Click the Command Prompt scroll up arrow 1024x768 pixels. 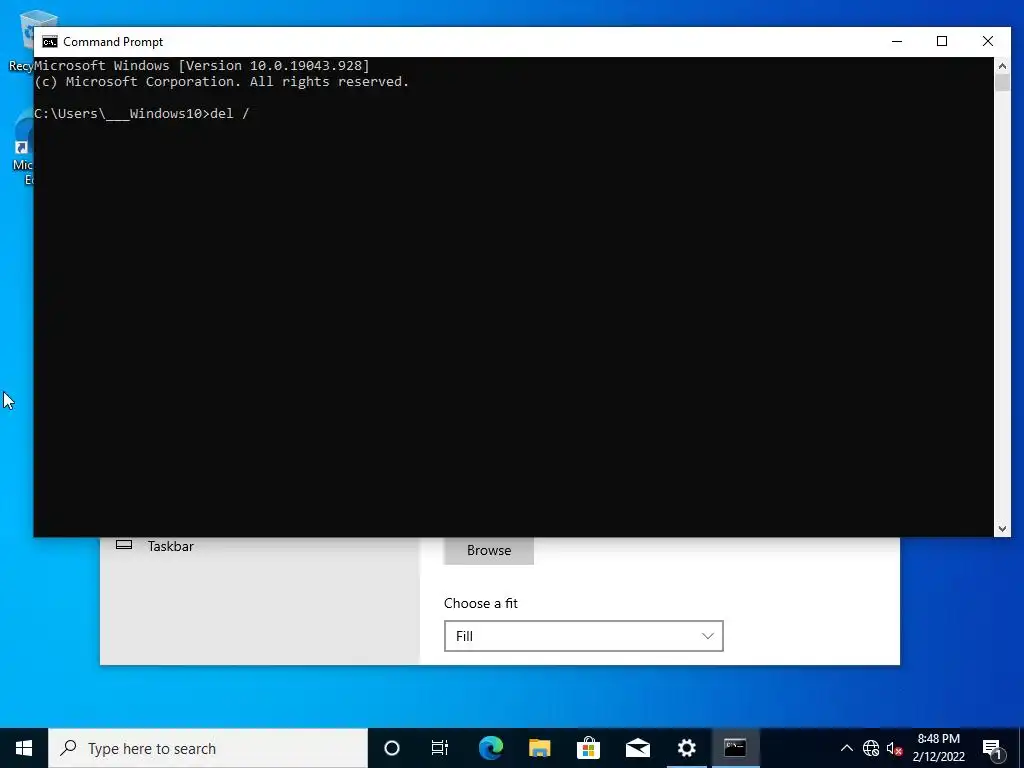(1002, 66)
